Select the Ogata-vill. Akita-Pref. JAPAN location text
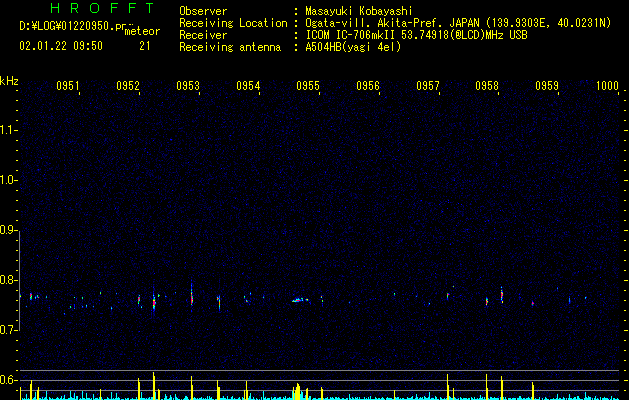 (x=458, y=23)
